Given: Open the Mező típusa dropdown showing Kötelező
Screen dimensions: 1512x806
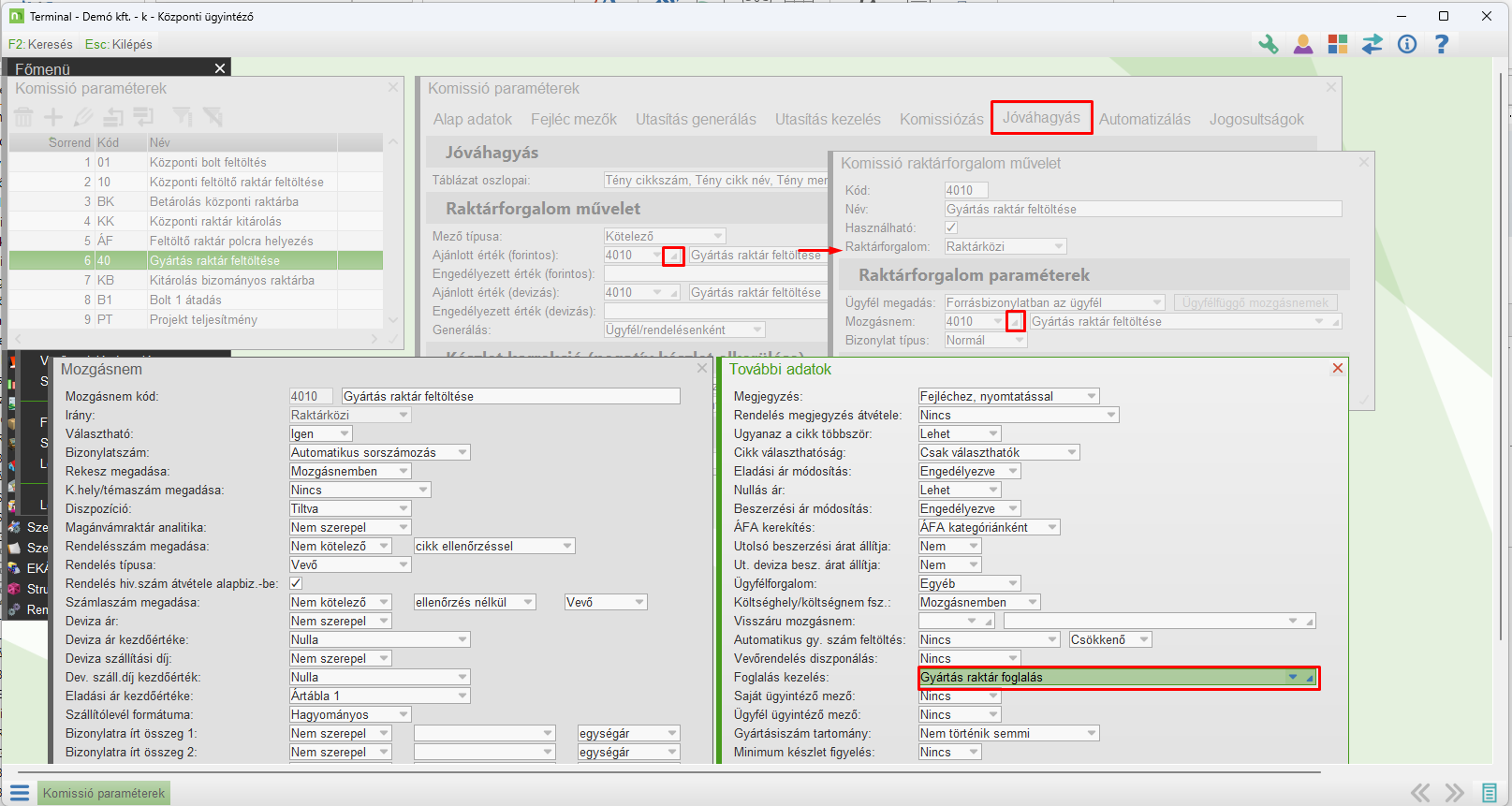Looking at the screenshot, I should coord(665,236).
